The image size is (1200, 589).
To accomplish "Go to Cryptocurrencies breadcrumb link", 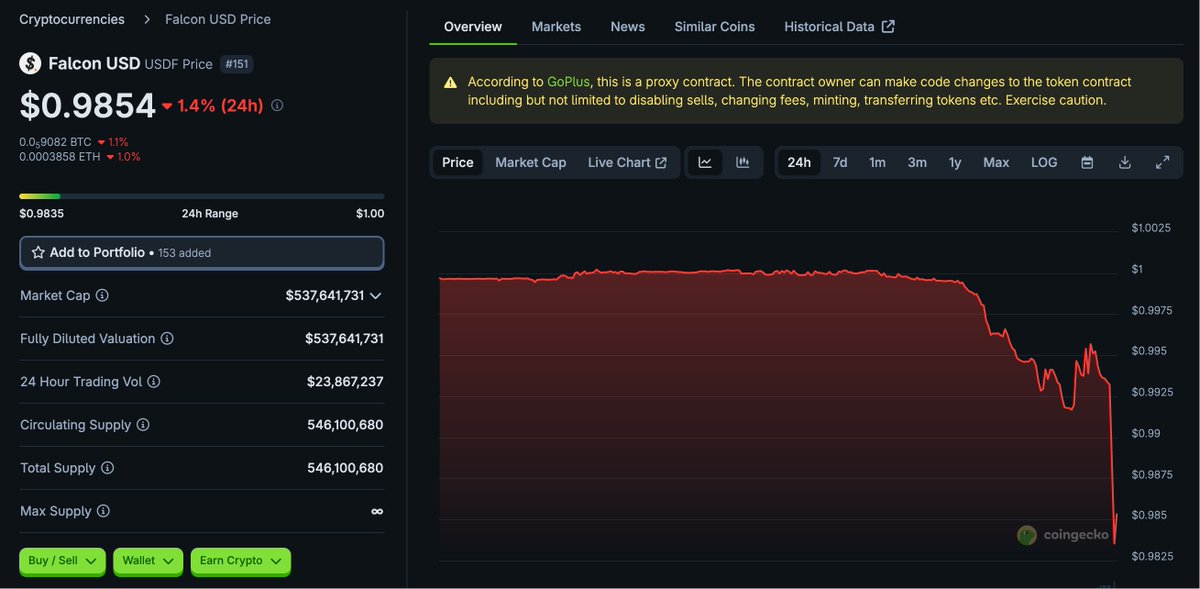I will pyautogui.click(x=72, y=19).
